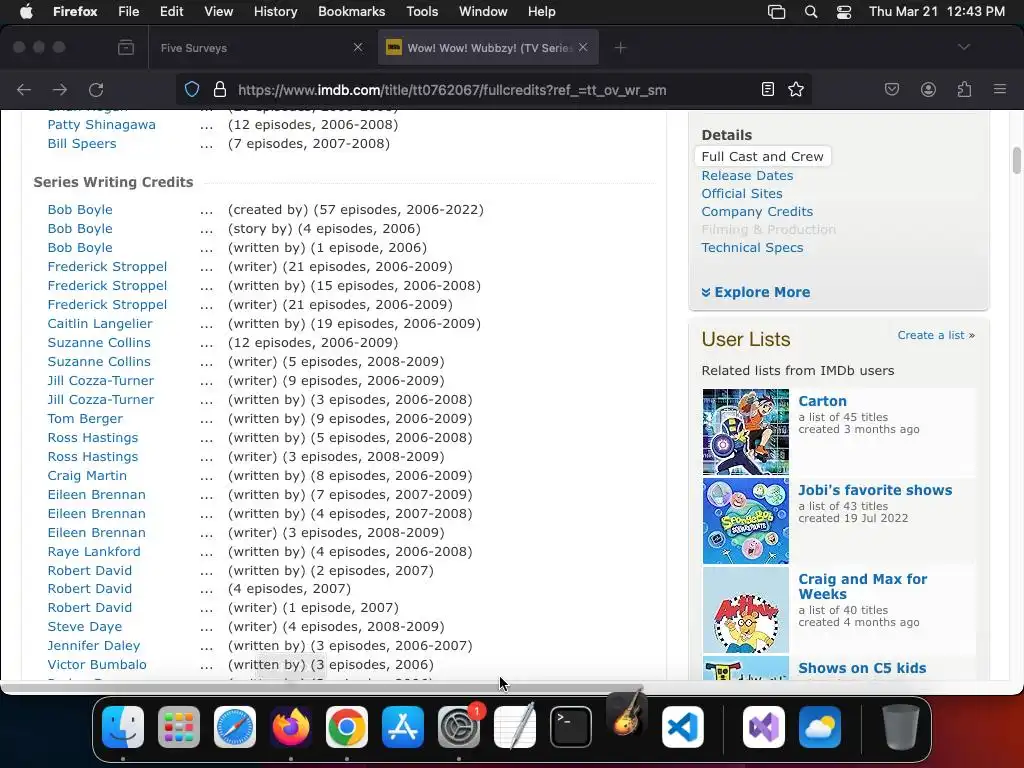This screenshot has height=768, width=1024.
Task: Open System Settings from the Dock
Action: (459, 727)
